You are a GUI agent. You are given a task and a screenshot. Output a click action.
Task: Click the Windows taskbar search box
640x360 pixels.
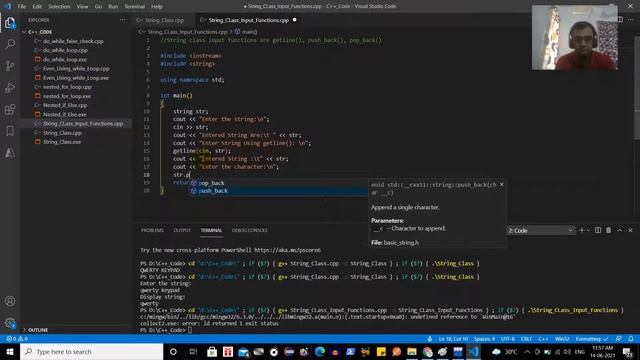point(92,351)
